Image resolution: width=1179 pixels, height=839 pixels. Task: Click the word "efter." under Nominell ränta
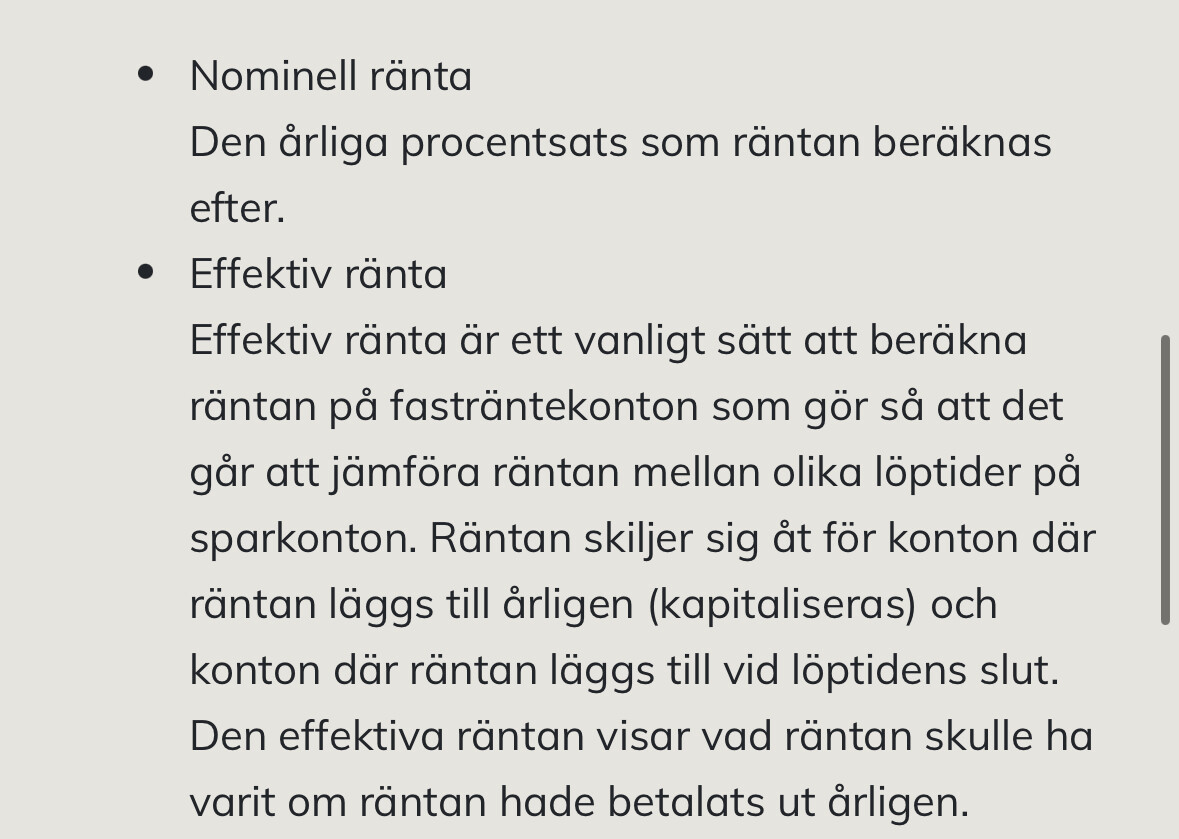click(237, 209)
